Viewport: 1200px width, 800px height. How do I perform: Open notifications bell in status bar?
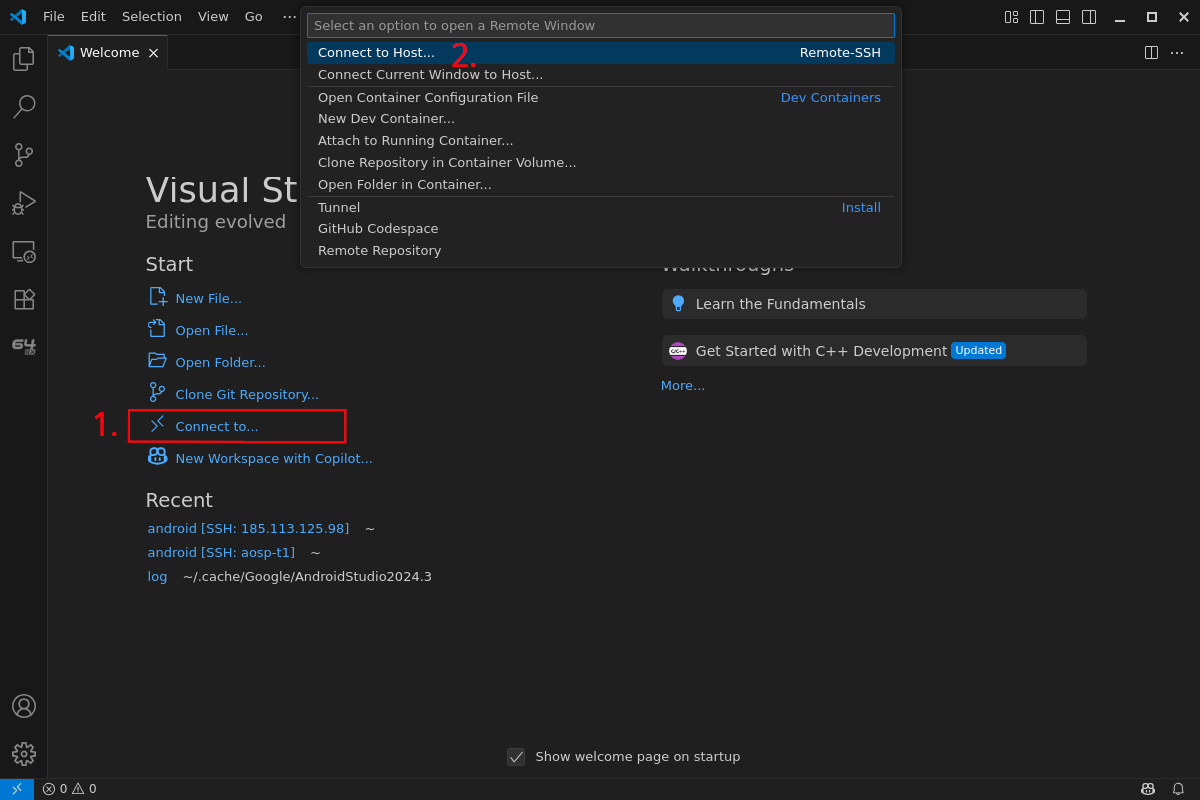(1178, 789)
